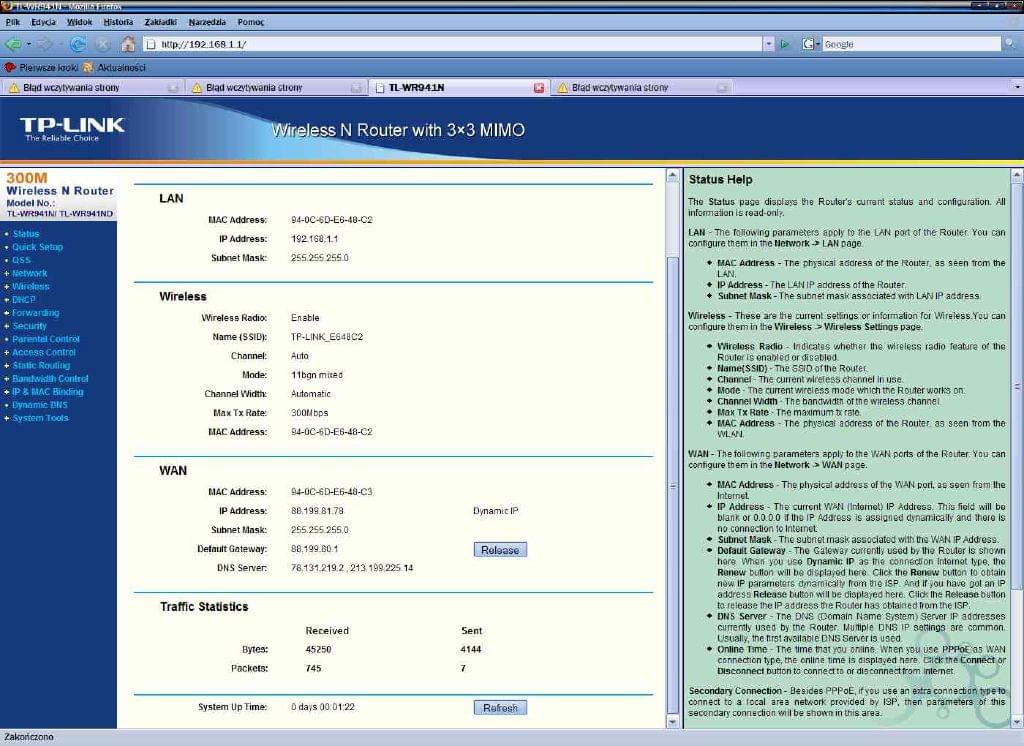Expand IP & MAC Binding menu

point(48,392)
